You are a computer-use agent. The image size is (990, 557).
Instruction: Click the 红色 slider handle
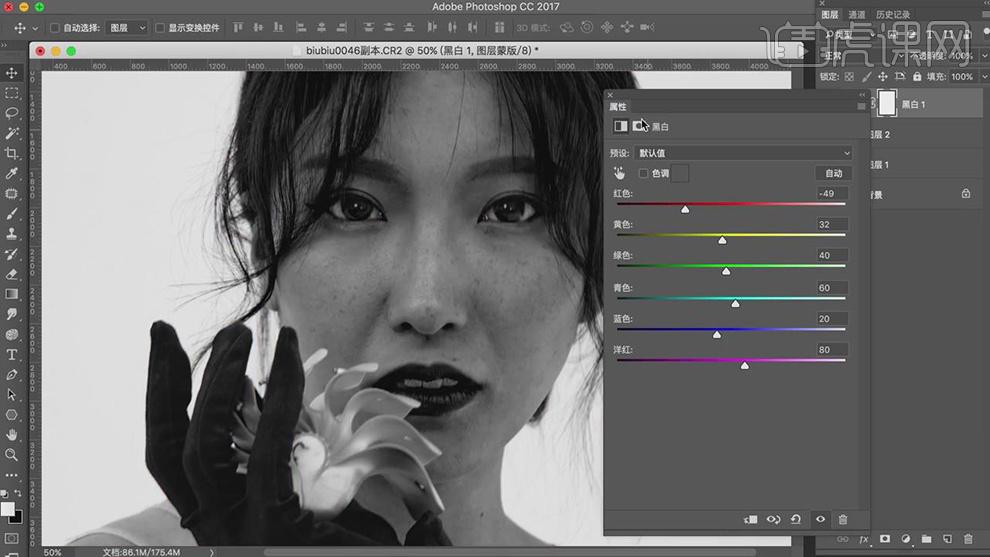[685, 209]
